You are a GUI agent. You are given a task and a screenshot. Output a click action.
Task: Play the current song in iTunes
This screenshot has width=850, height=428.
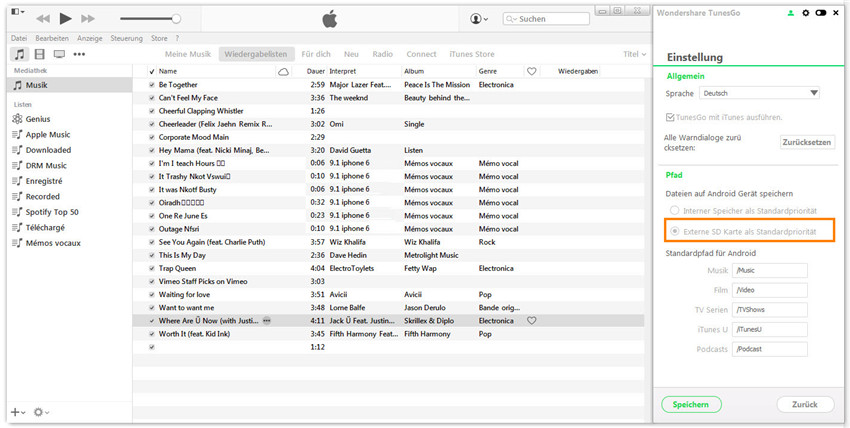(x=66, y=19)
